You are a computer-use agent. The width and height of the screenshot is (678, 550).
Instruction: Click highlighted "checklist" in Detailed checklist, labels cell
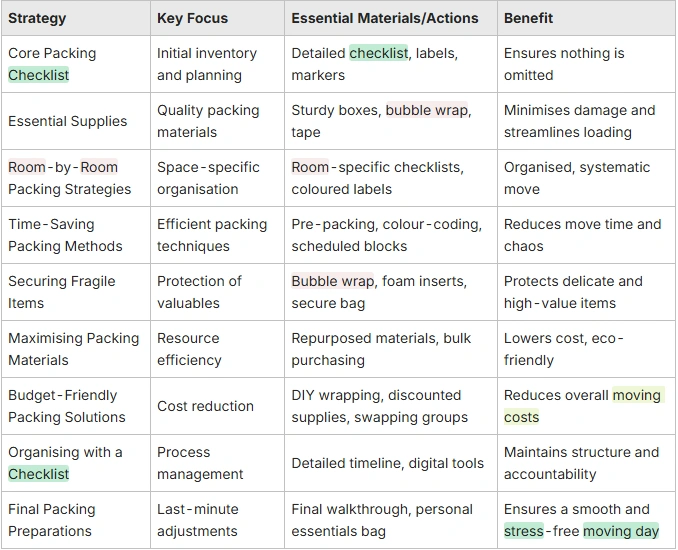[378, 53]
